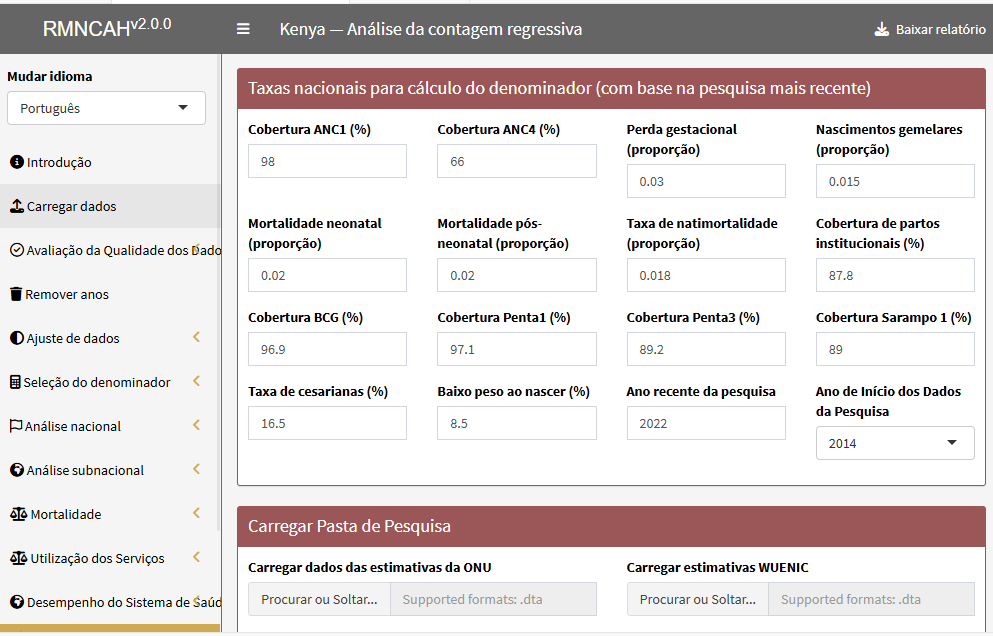Viewport: 993px width, 636px height.
Task: Click the Cobertura BCG input field
Action: point(327,349)
